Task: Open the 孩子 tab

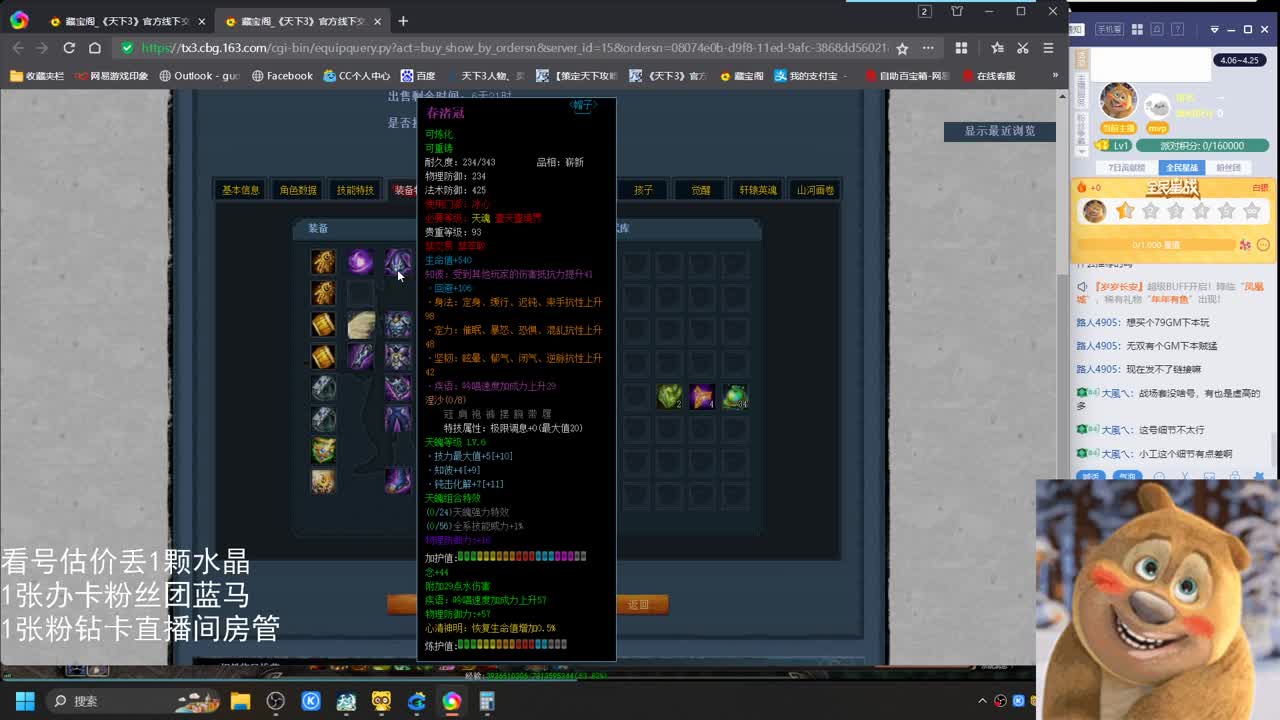Action: (643, 190)
